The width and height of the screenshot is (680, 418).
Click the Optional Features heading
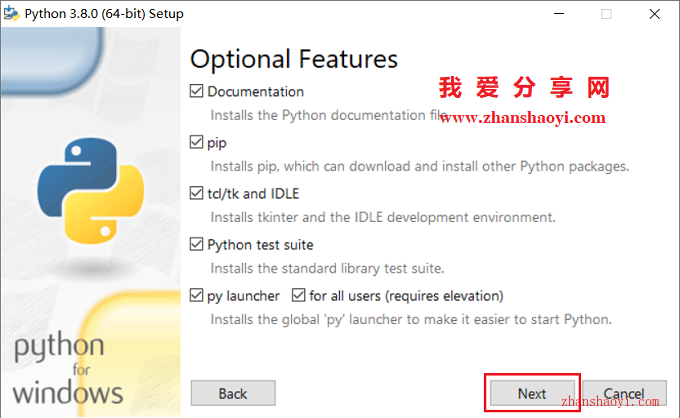(x=294, y=59)
